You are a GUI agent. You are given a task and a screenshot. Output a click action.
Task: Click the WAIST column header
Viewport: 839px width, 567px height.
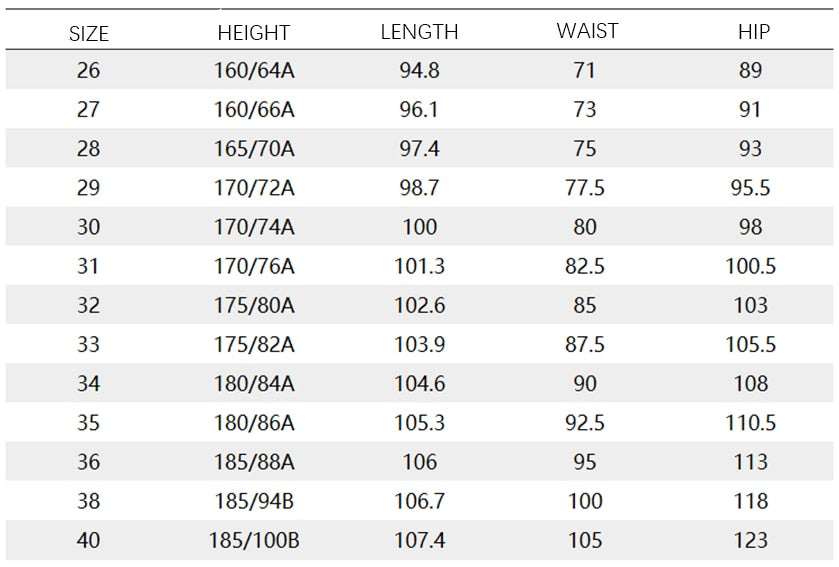(586, 31)
